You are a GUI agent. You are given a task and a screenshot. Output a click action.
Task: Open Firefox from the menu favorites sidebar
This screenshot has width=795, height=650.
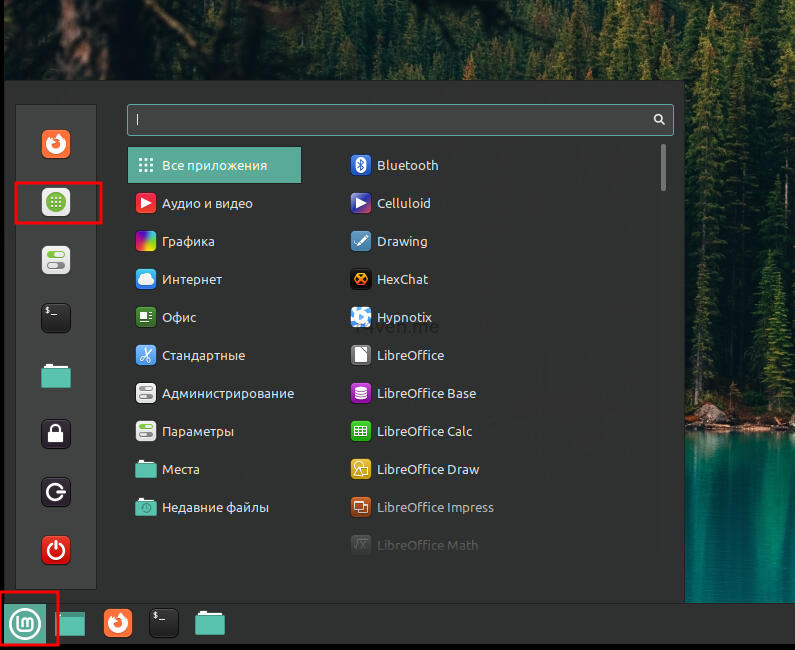tap(56, 144)
